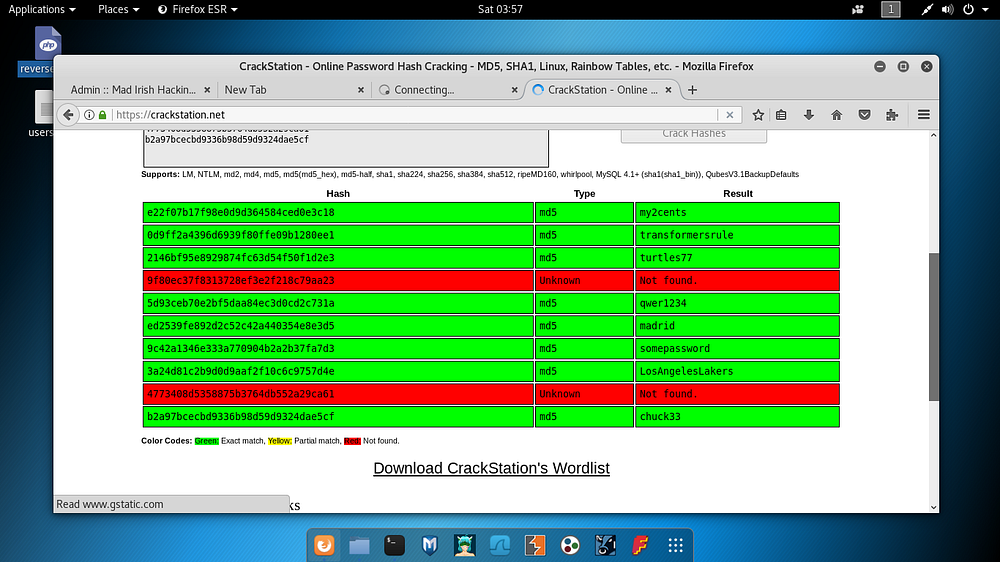The width and height of the screenshot is (1000, 562).
Task: Launch Wireshark fin icon in the dock
Action: point(500,545)
